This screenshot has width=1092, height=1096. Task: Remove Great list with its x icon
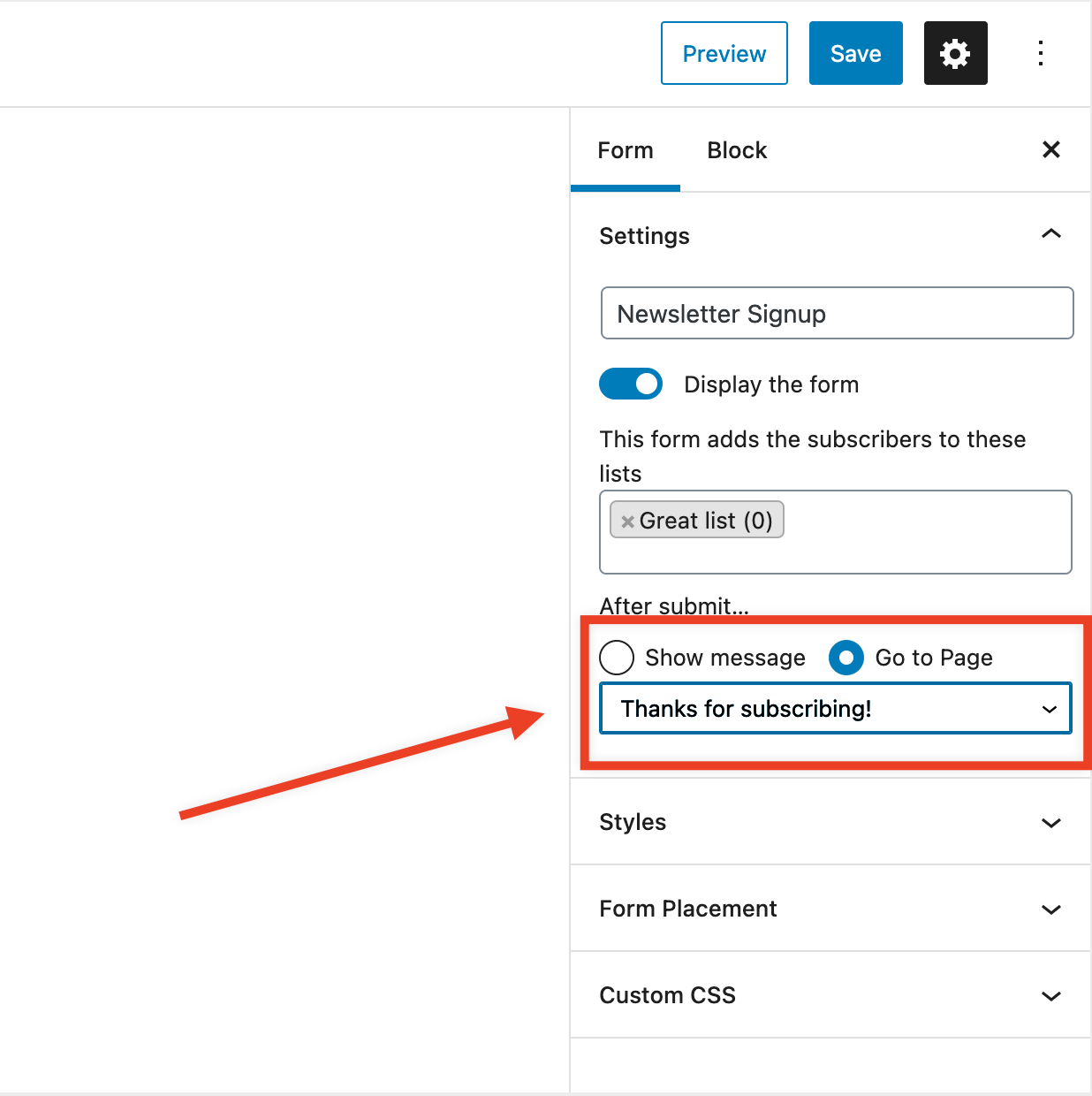point(627,521)
